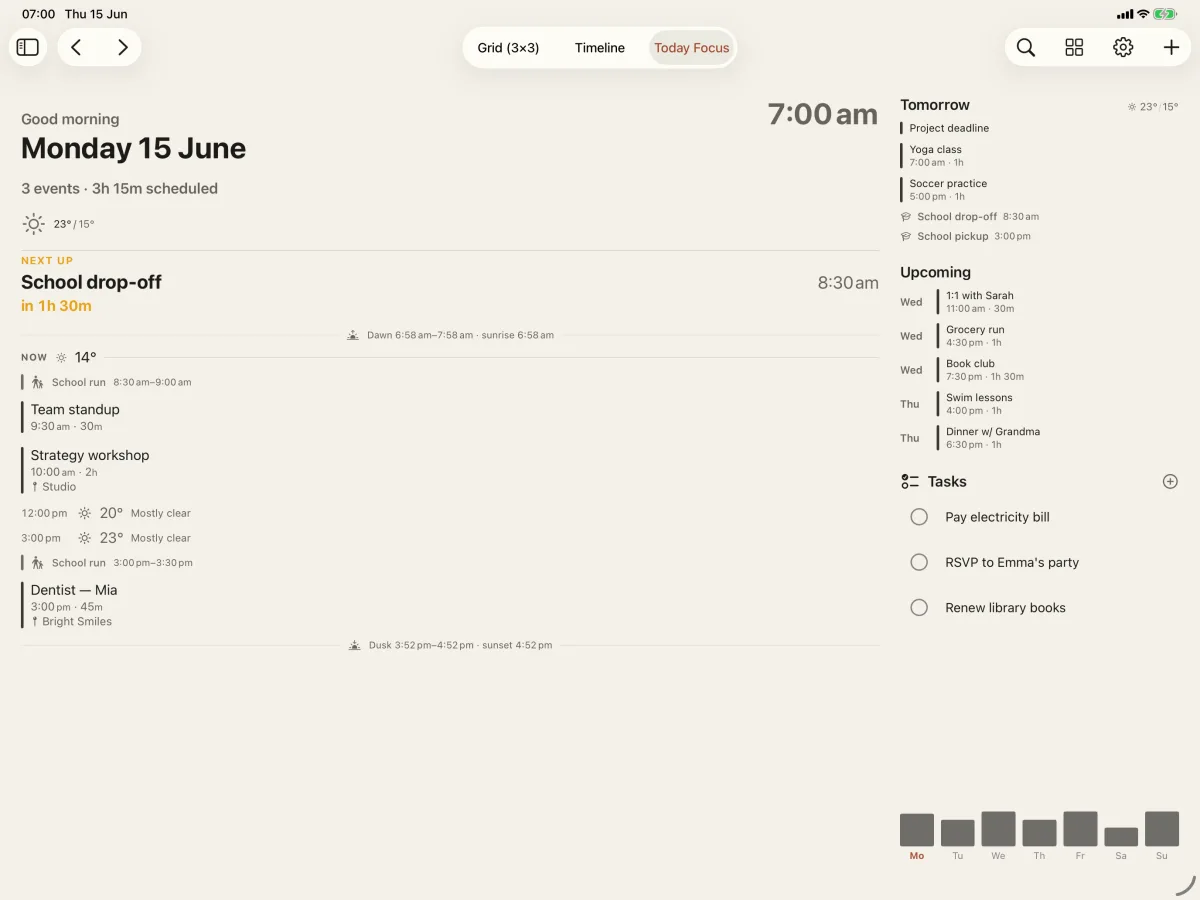
Task: Switch to Grid (3×3) view
Action: point(508,48)
